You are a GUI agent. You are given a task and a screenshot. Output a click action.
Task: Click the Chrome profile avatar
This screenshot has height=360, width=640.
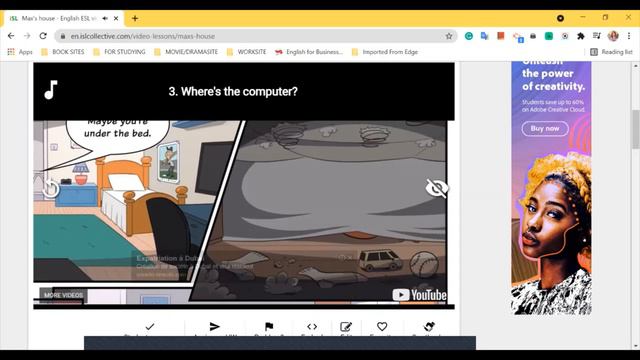[x=613, y=36]
